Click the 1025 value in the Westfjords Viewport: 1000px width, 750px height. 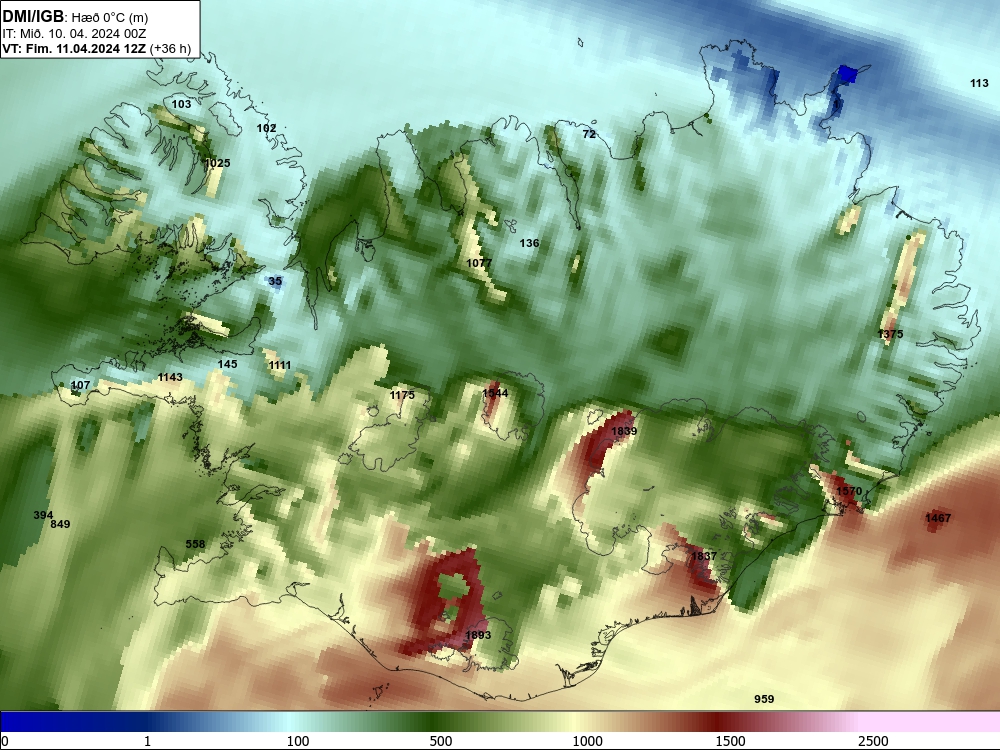[217, 163]
